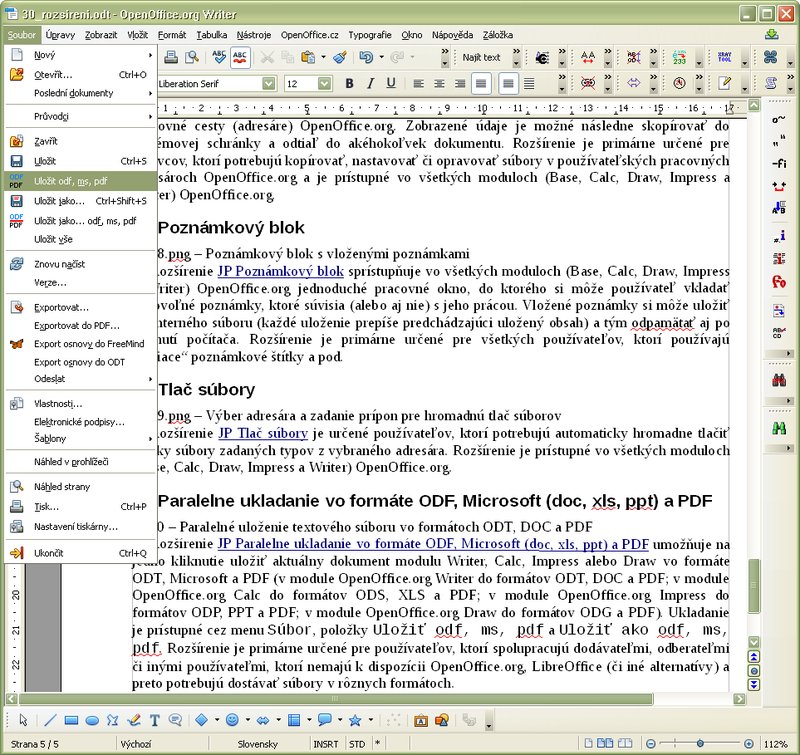Choose Ukončit menu entry
The height and width of the screenshot is (755, 800).
[80, 553]
